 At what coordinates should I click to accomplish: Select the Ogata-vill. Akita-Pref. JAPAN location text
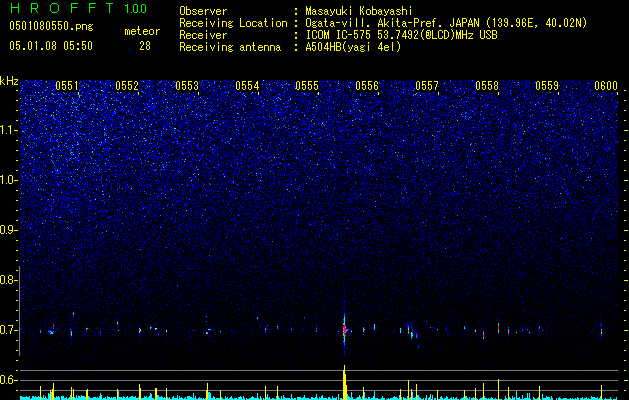tap(446, 23)
